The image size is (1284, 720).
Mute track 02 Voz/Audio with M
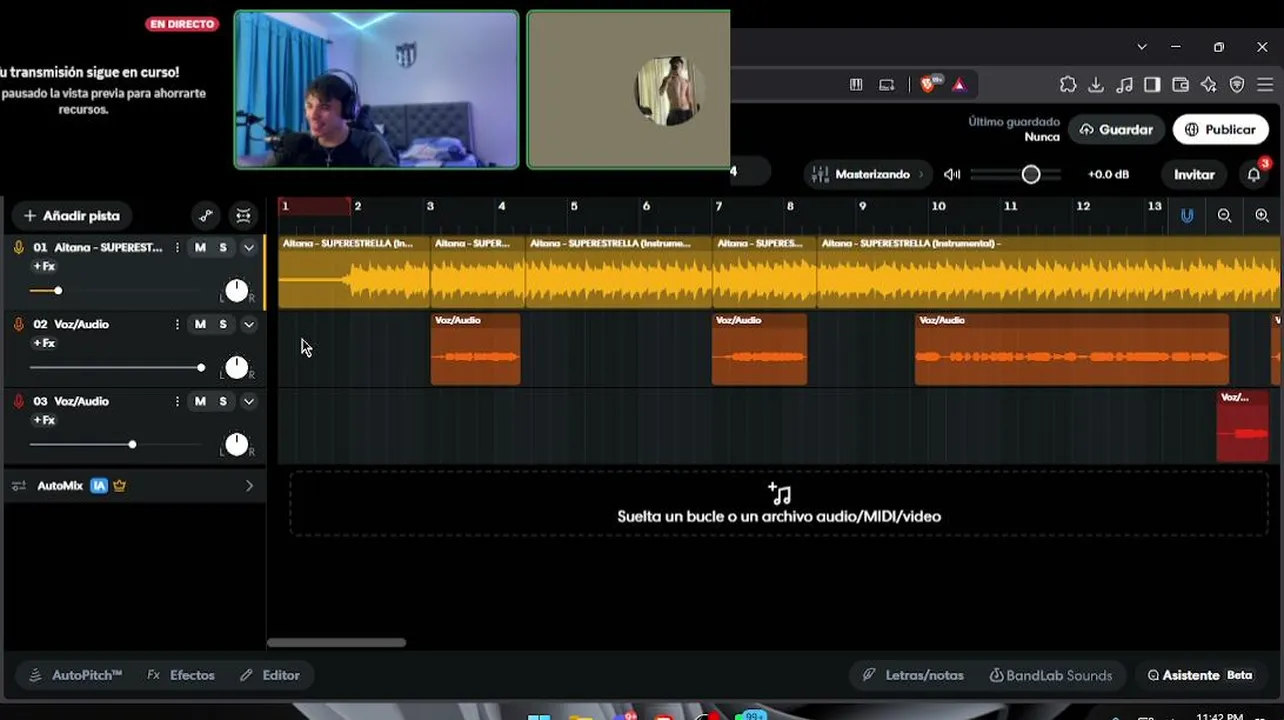200,324
